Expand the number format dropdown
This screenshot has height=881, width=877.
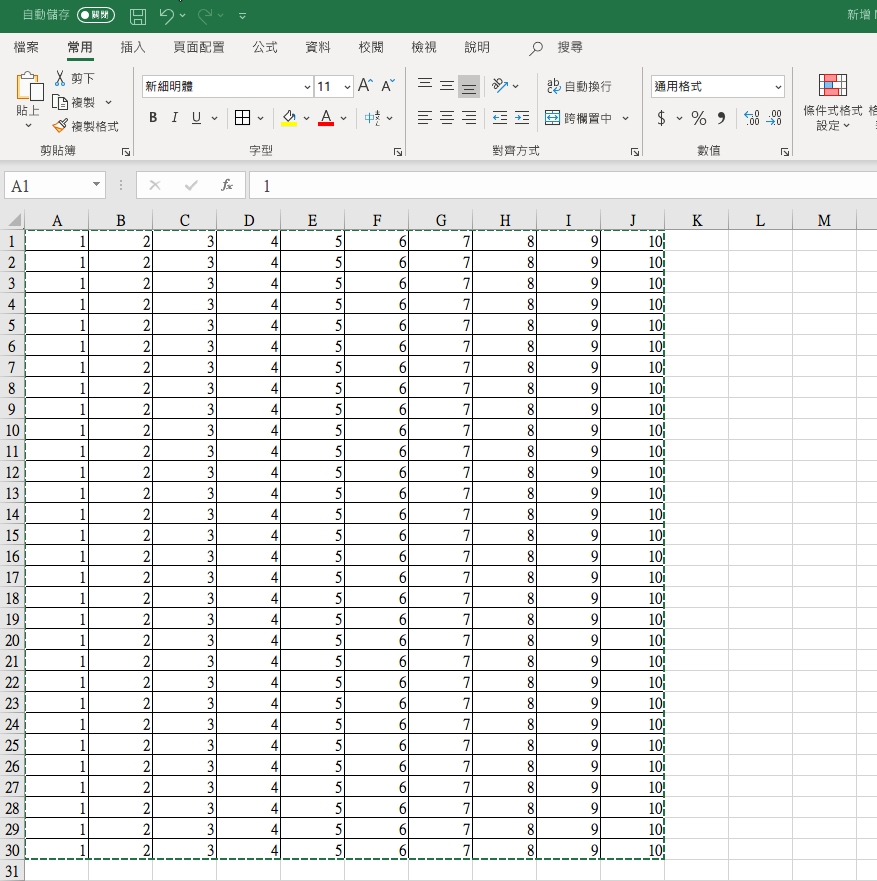pyautogui.click(x=778, y=87)
